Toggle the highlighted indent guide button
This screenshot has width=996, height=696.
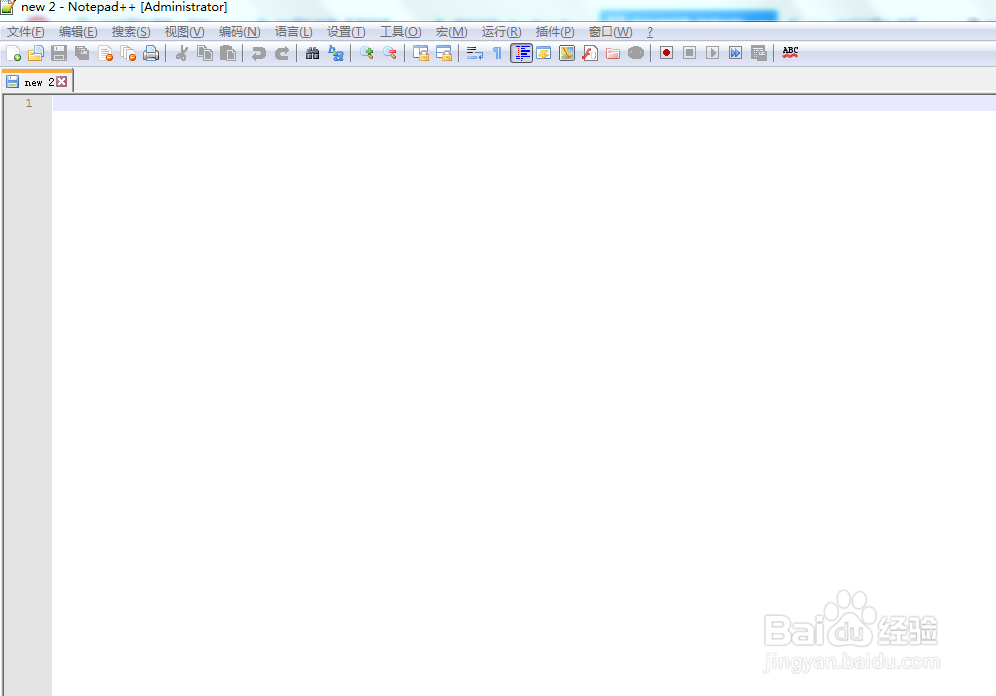522,53
